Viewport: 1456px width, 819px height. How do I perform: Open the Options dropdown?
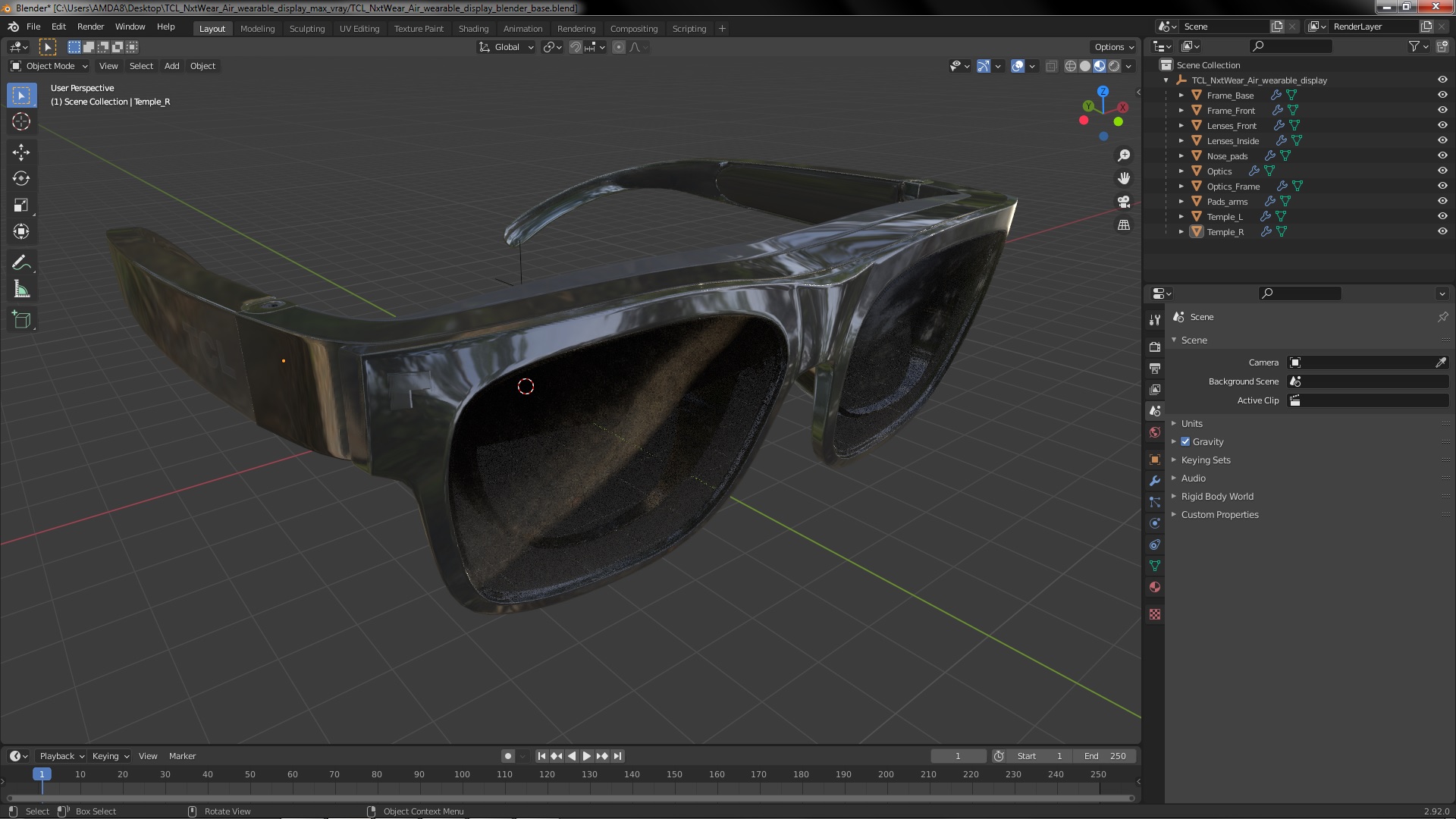click(1114, 47)
